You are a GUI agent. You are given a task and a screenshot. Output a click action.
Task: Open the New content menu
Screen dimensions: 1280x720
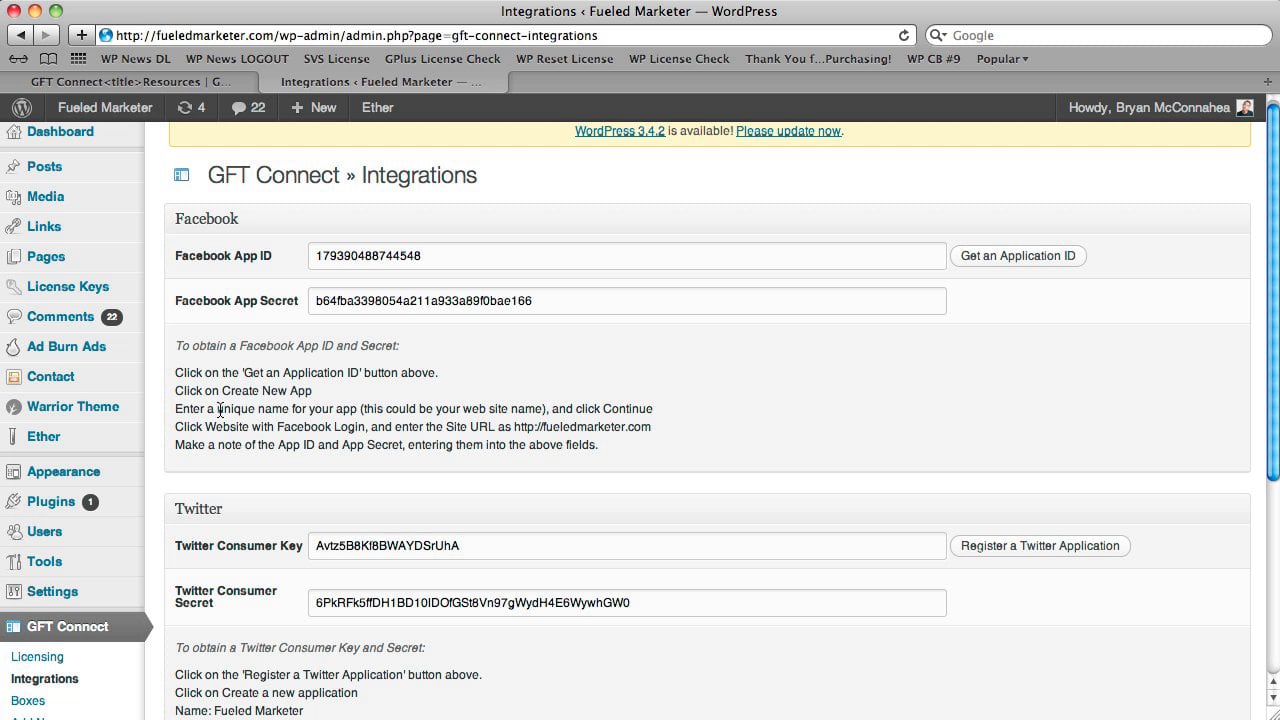pos(313,108)
